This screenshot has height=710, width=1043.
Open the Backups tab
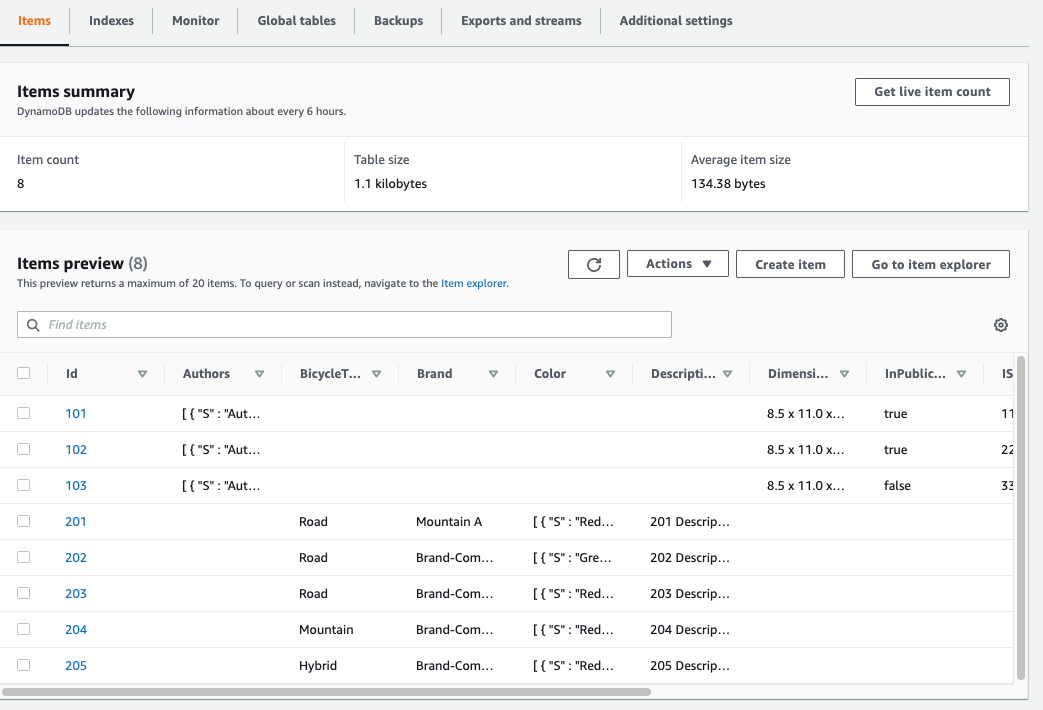398,21
